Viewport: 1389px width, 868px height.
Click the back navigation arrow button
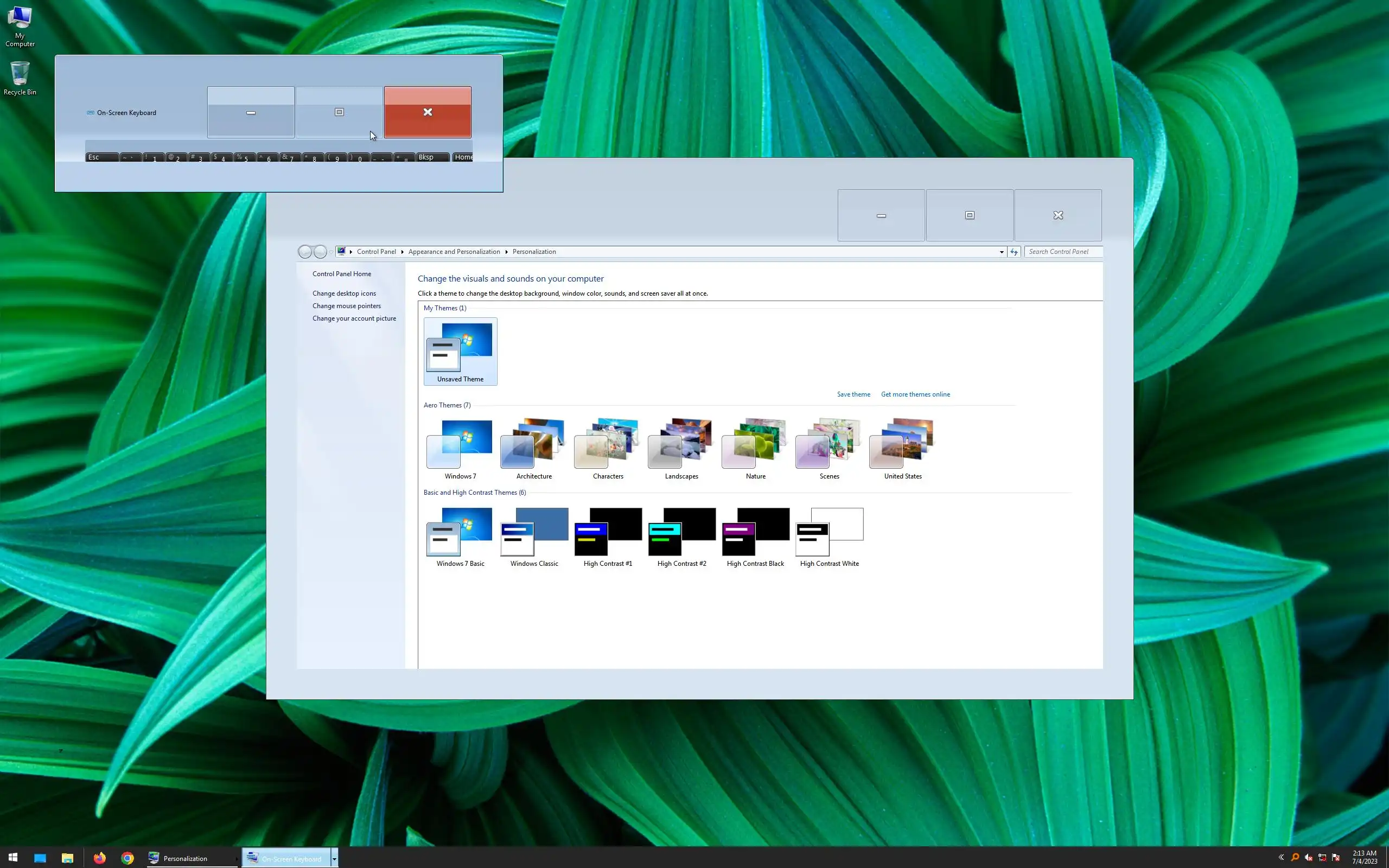pyautogui.click(x=305, y=251)
